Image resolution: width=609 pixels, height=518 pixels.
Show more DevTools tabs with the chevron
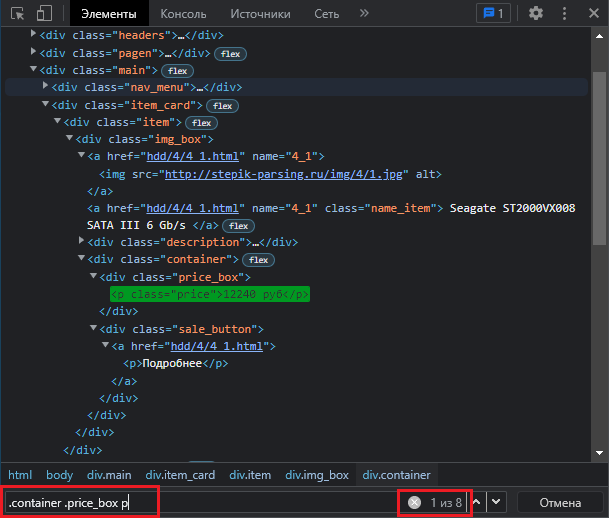coord(364,13)
